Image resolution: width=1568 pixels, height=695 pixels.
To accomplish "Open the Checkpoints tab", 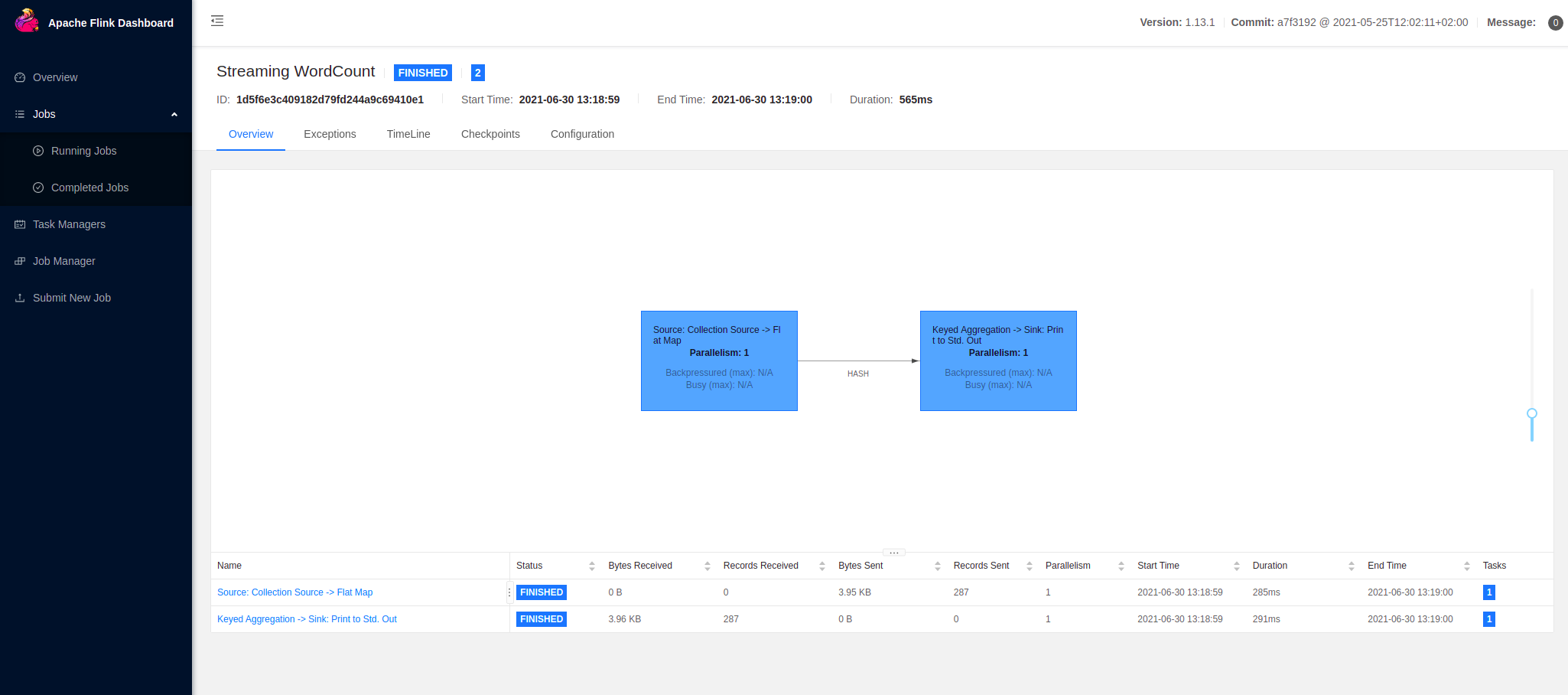I will 490,134.
